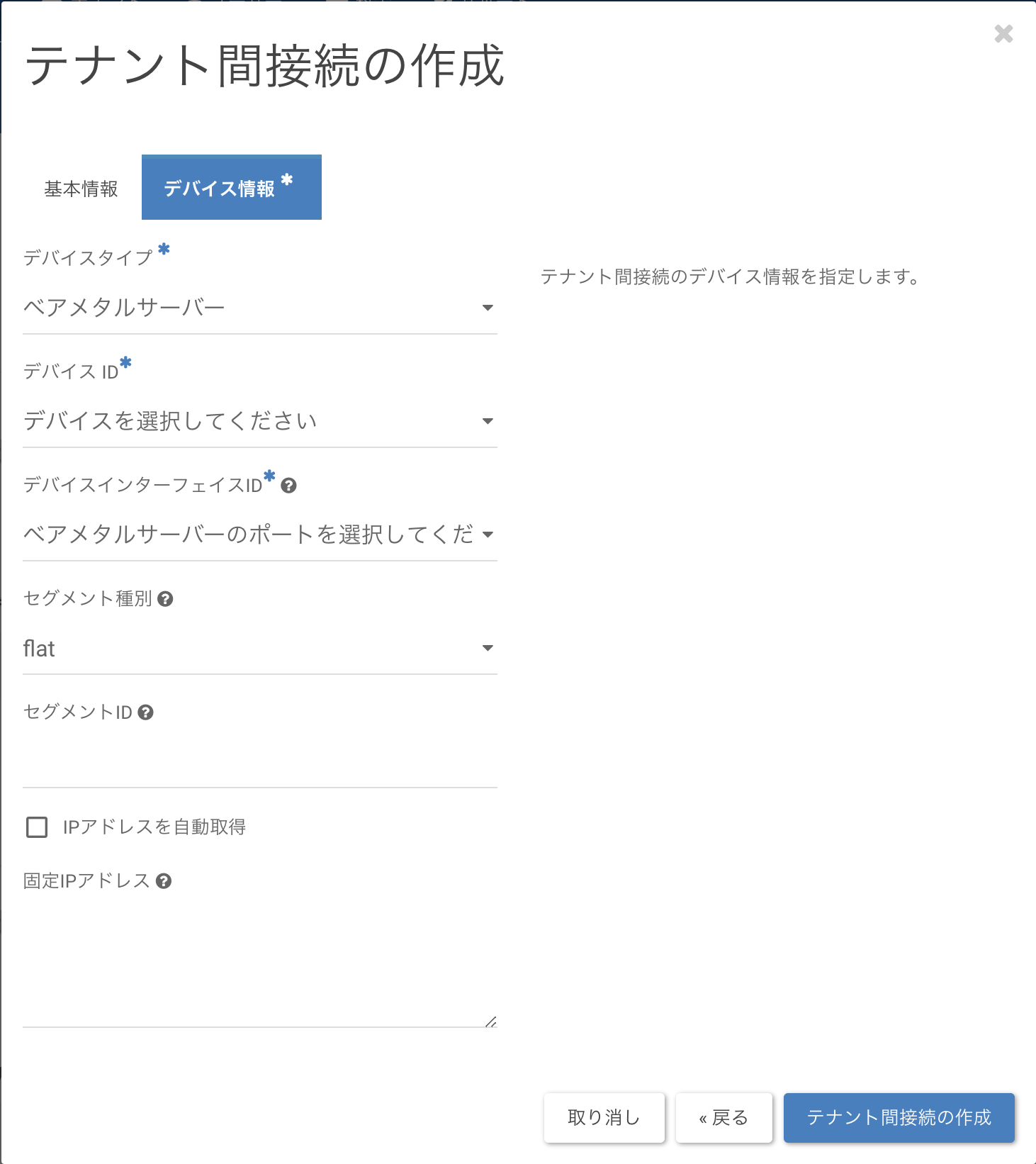Viewport: 1036px width, 1164px height.
Task: Click help icon next to セグメント種別
Action: click(165, 599)
